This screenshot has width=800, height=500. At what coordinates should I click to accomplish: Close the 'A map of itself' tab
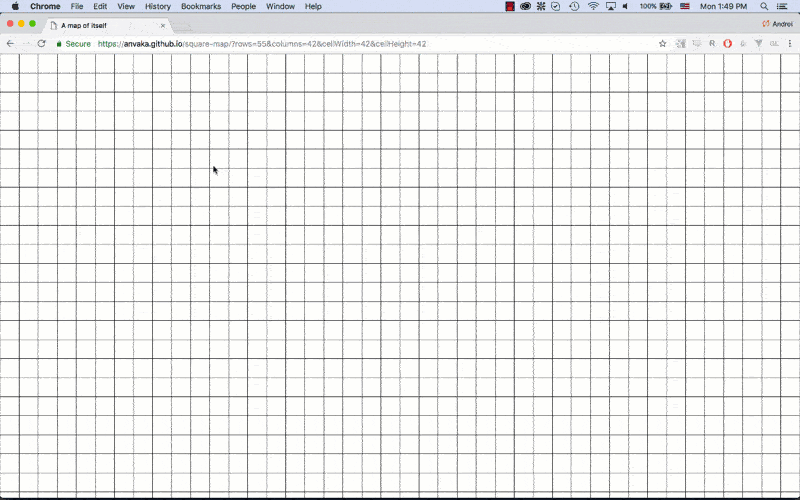[163, 26]
